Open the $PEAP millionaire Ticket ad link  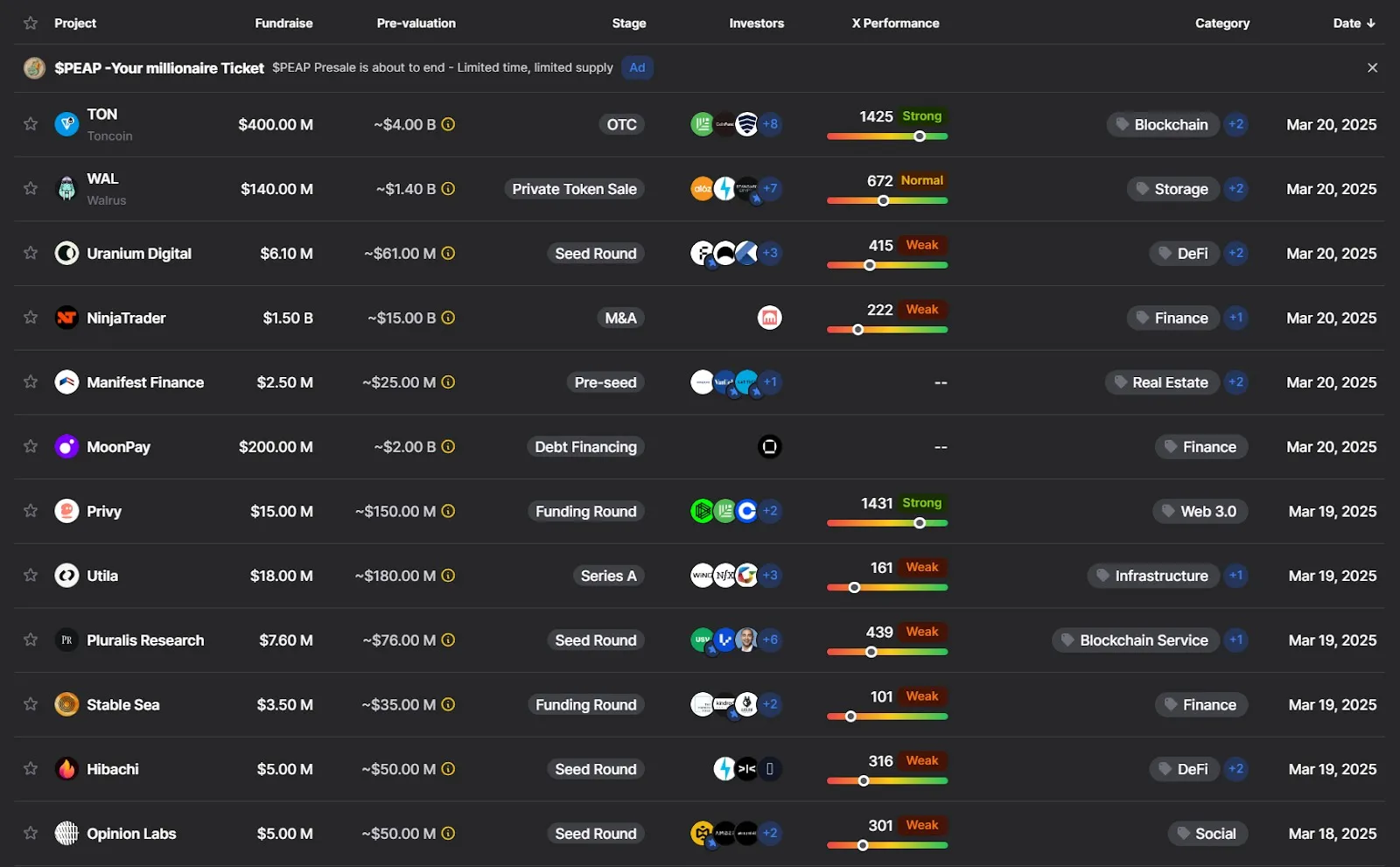[x=158, y=68]
